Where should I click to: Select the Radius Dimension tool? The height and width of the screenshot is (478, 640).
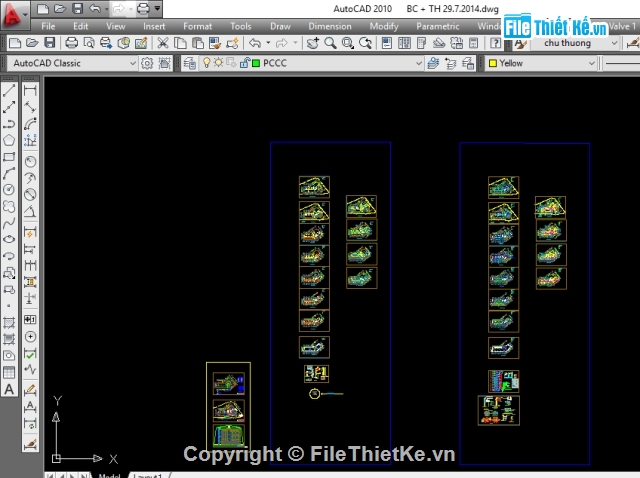30,162
